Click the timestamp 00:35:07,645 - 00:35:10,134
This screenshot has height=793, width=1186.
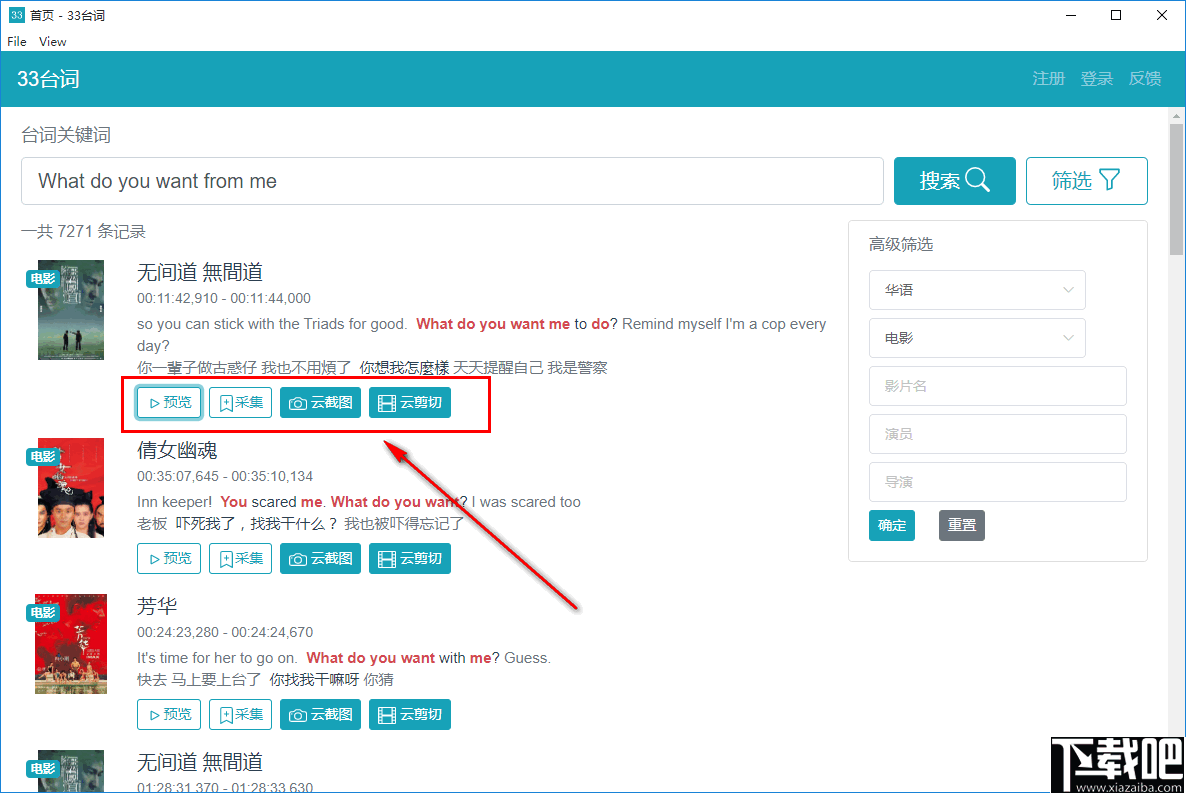point(225,476)
